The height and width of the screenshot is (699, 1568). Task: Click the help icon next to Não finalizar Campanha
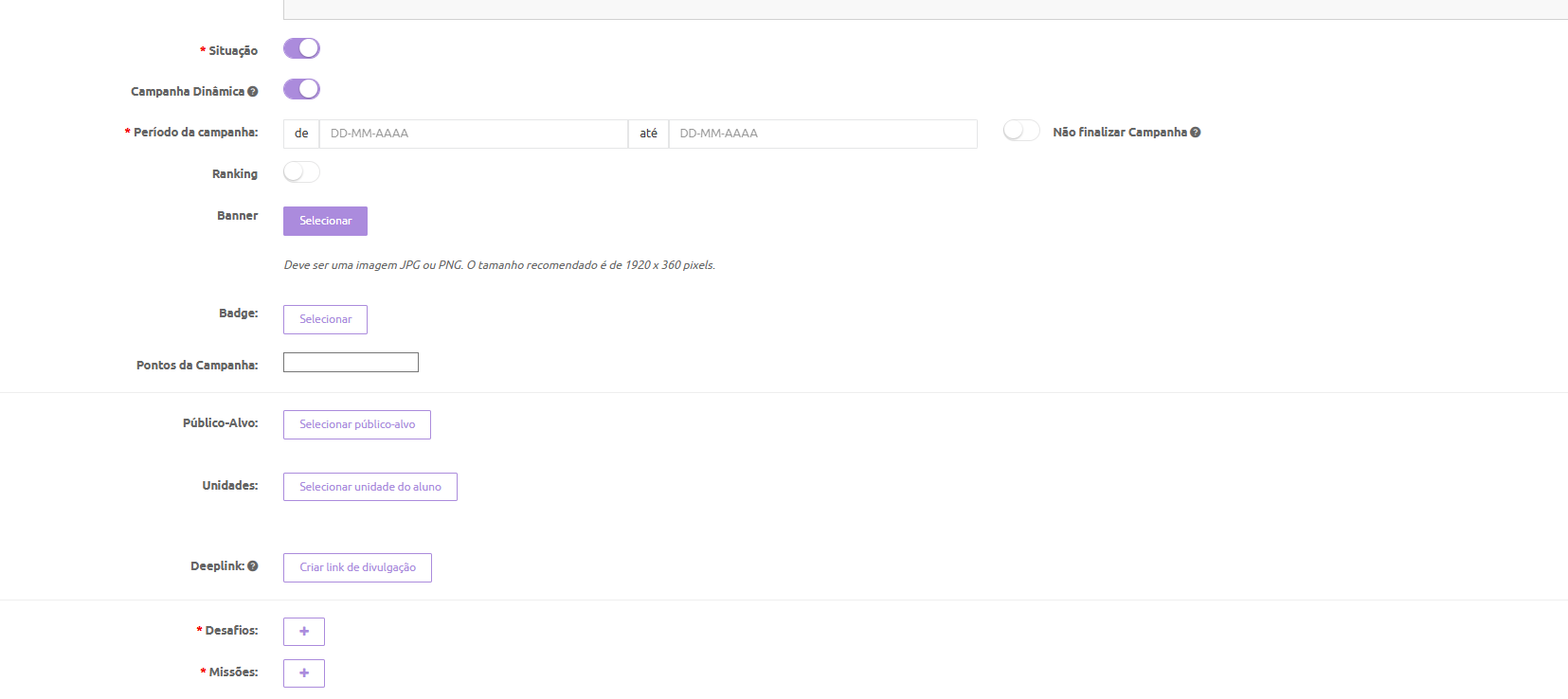click(1196, 133)
